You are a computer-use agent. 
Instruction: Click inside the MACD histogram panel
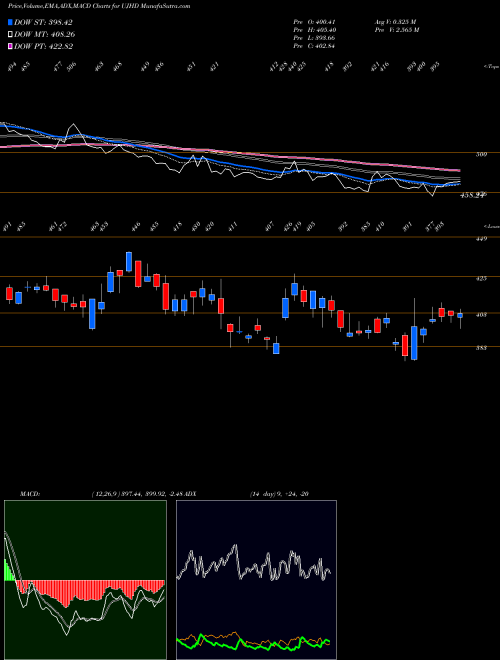[x=85, y=580]
